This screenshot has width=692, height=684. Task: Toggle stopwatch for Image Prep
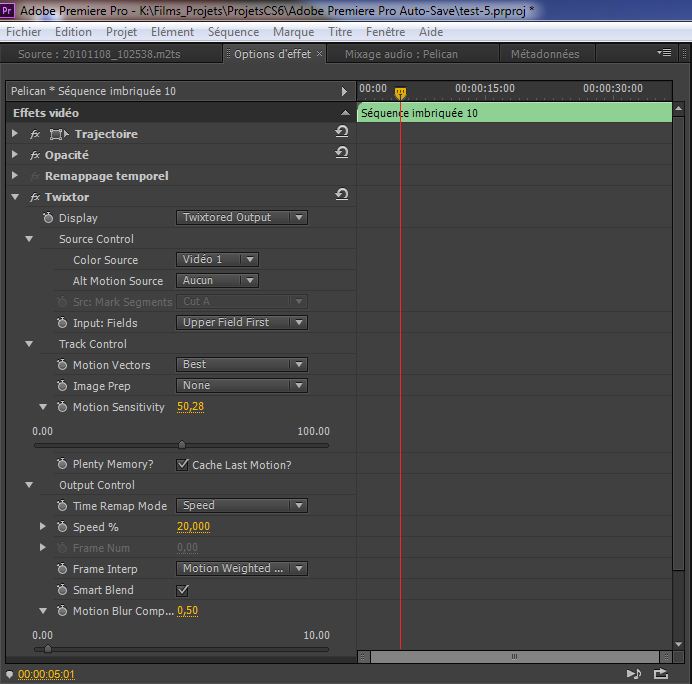tap(62, 386)
